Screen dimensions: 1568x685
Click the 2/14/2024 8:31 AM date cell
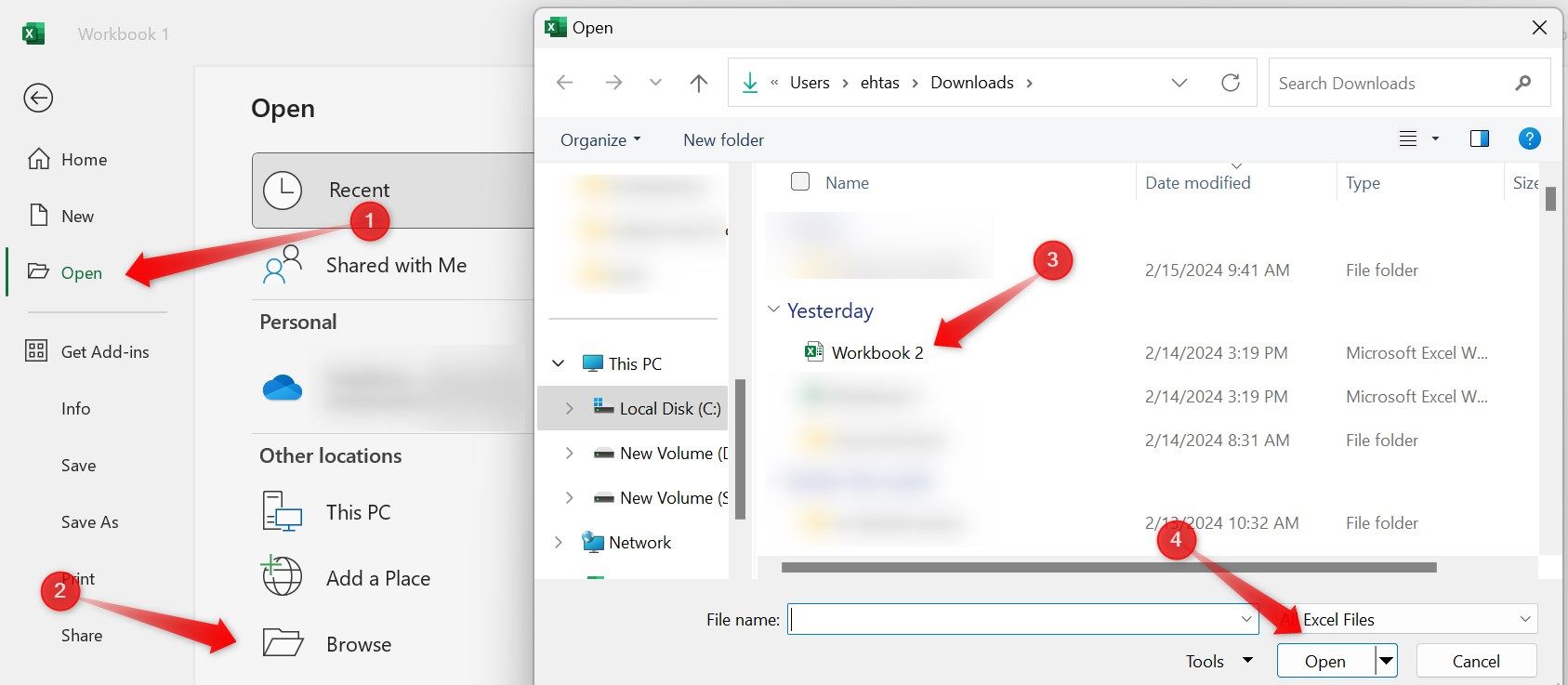tap(1217, 441)
